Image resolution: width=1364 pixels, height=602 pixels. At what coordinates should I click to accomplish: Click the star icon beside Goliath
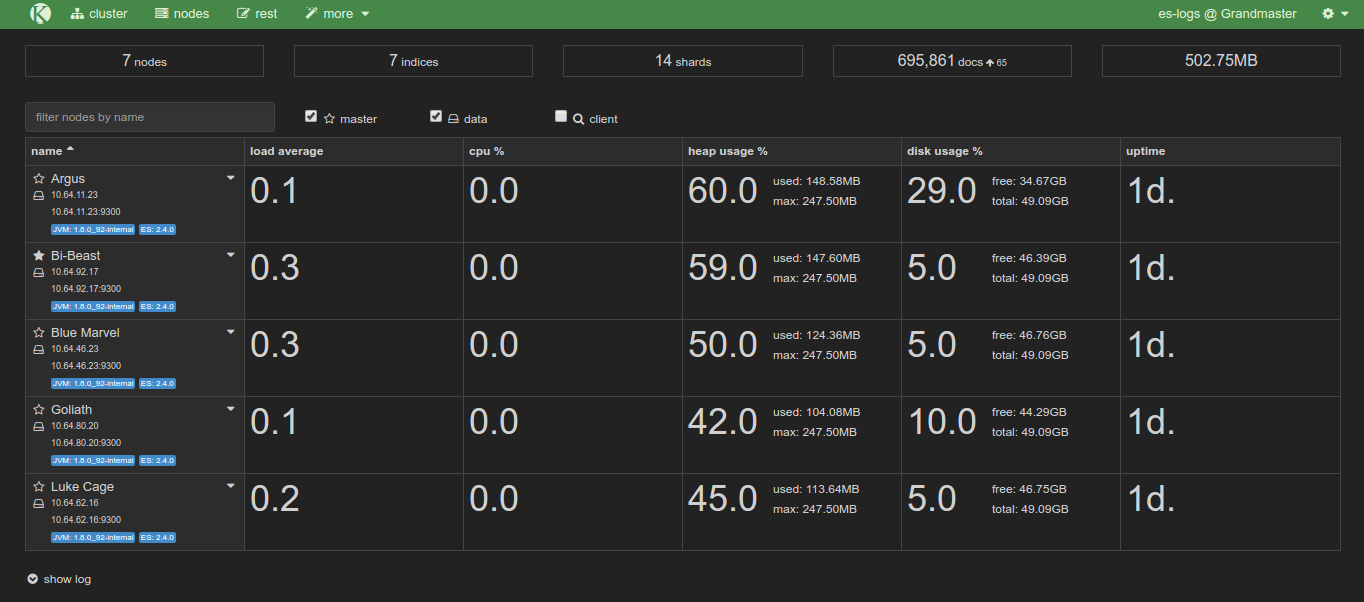pyautogui.click(x=39, y=410)
